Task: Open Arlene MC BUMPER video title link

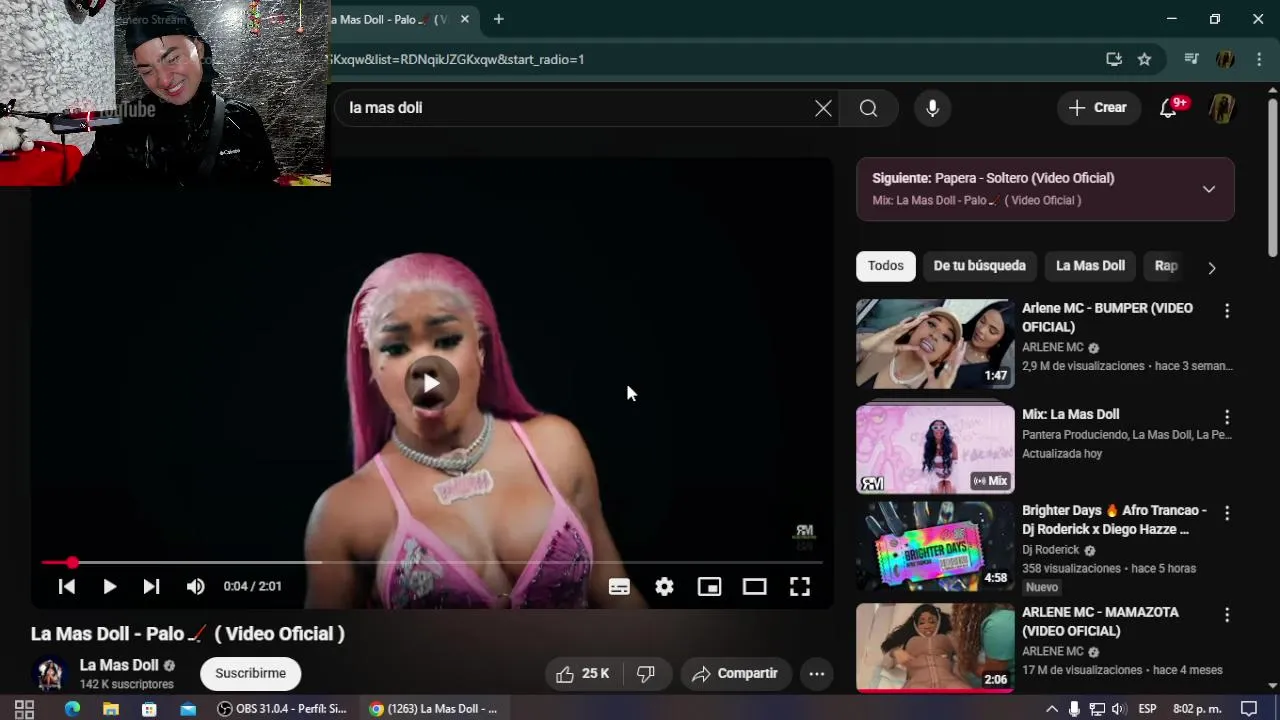Action: tap(1107, 317)
